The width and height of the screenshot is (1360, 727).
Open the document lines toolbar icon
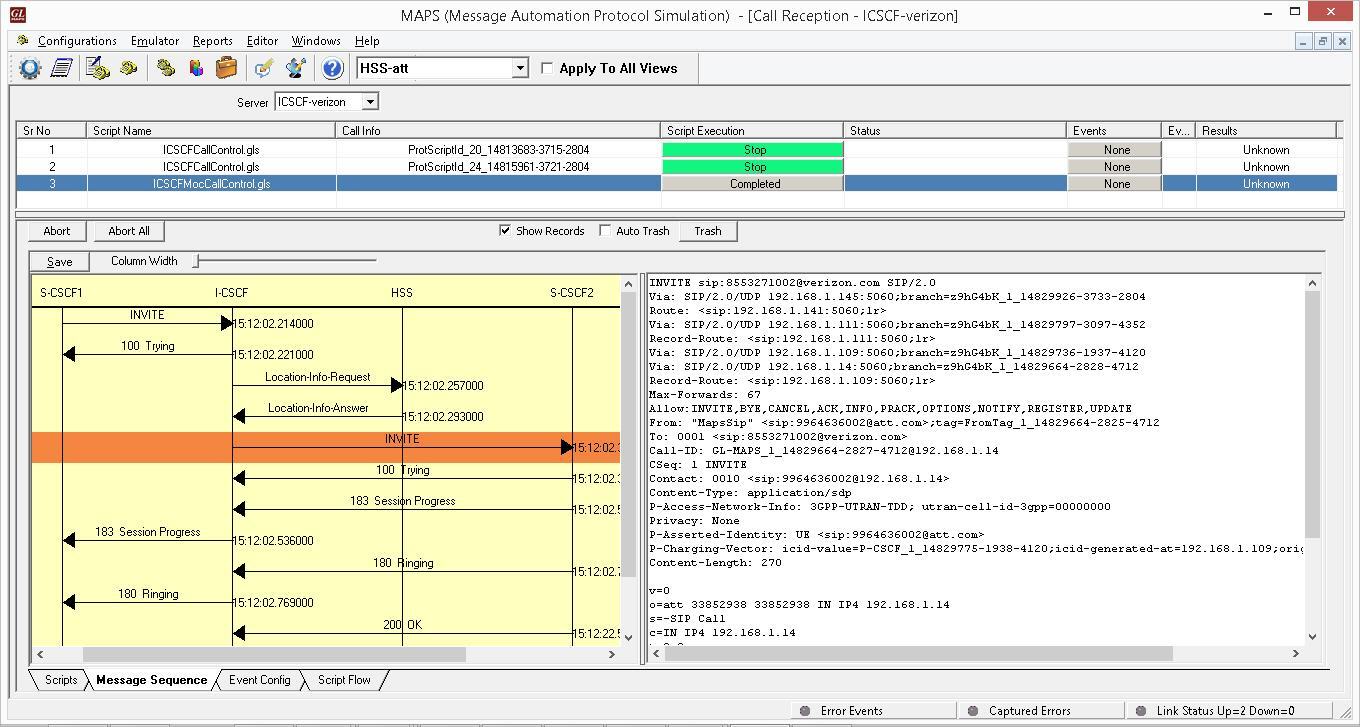point(62,68)
